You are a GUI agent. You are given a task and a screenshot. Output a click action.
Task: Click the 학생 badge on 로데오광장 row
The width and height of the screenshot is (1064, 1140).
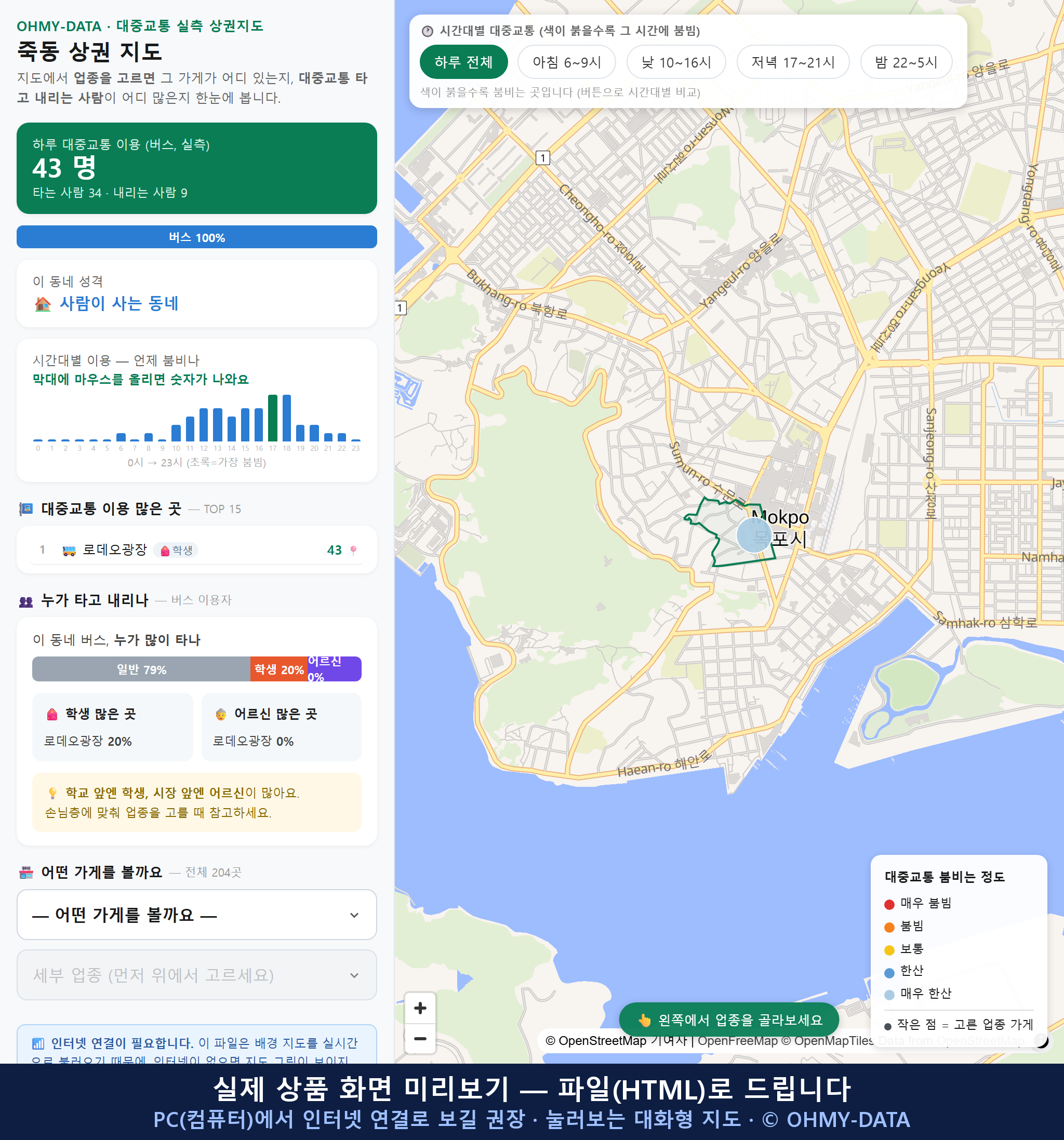(x=176, y=550)
